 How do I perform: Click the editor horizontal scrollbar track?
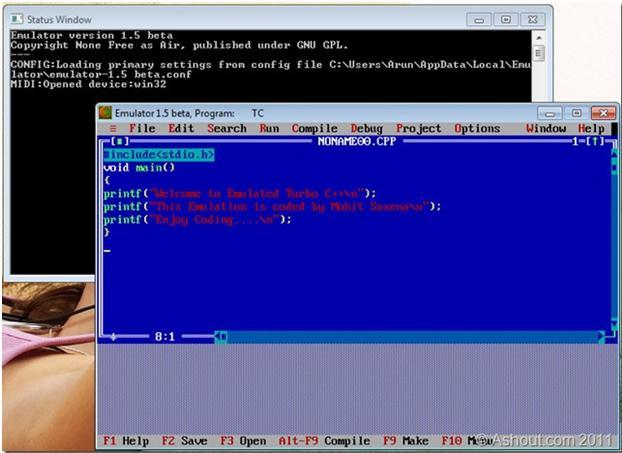pos(413,337)
